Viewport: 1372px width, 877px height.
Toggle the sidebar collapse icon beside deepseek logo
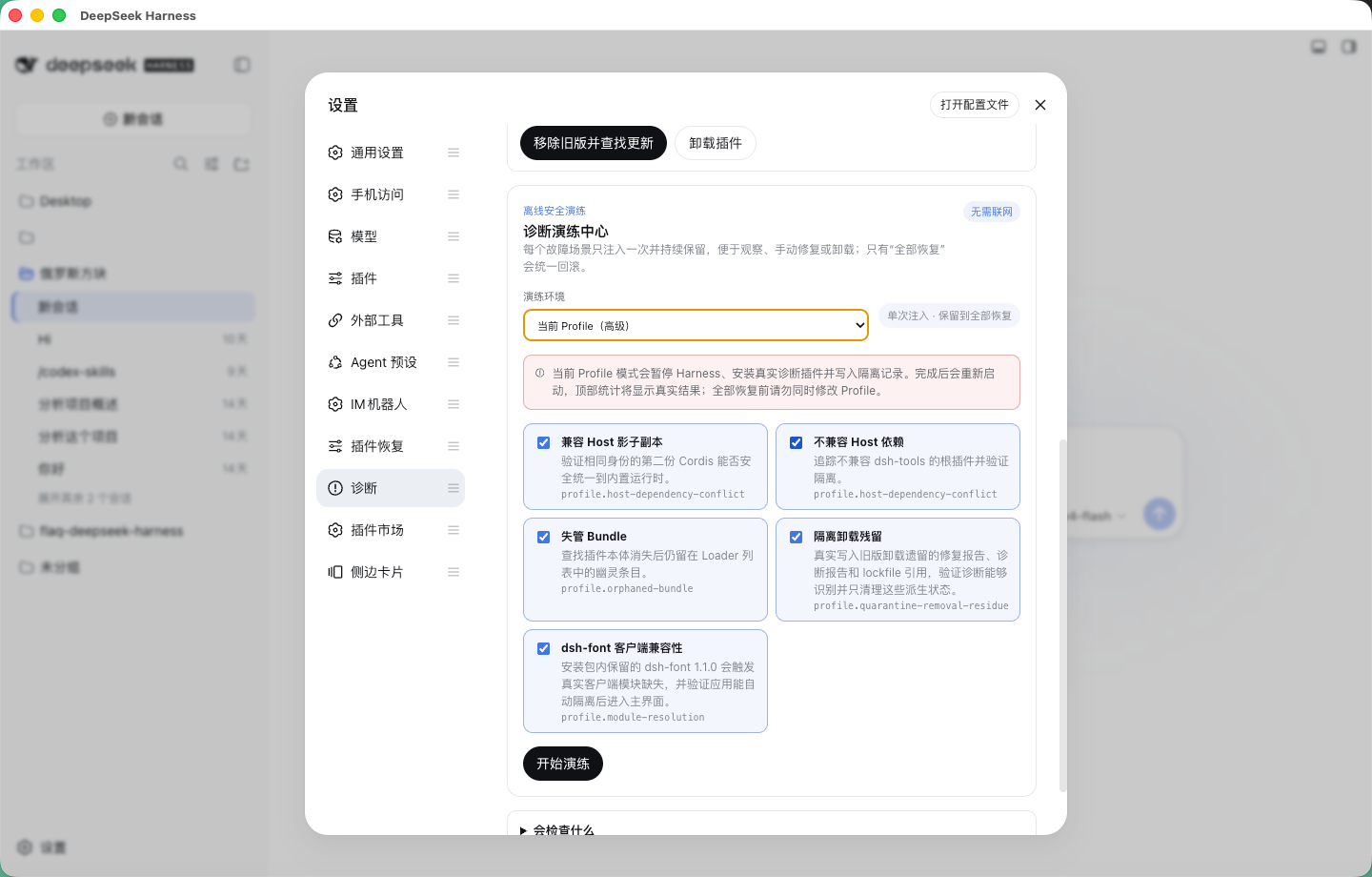click(x=242, y=65)
